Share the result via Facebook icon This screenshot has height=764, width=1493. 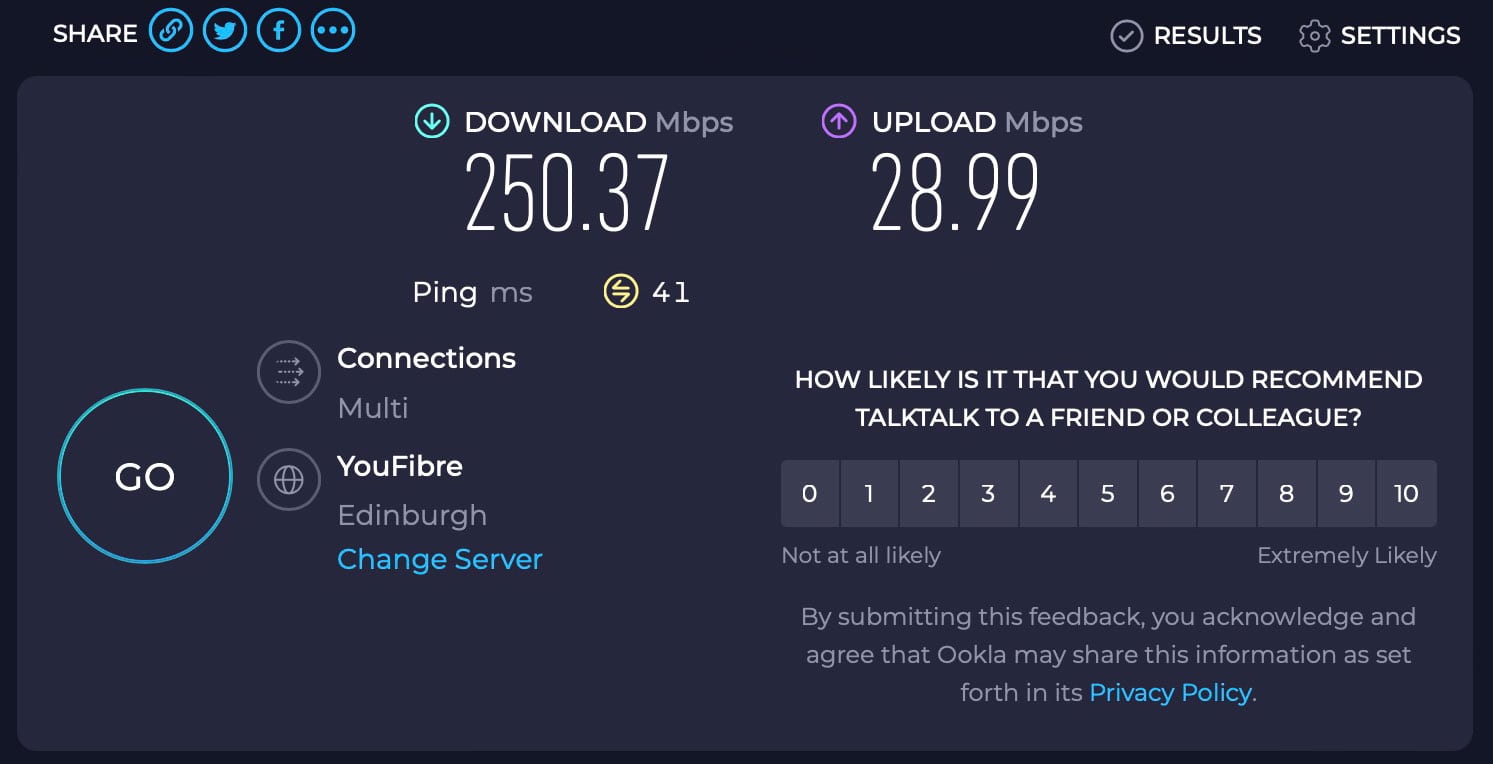tap(279, 30)
